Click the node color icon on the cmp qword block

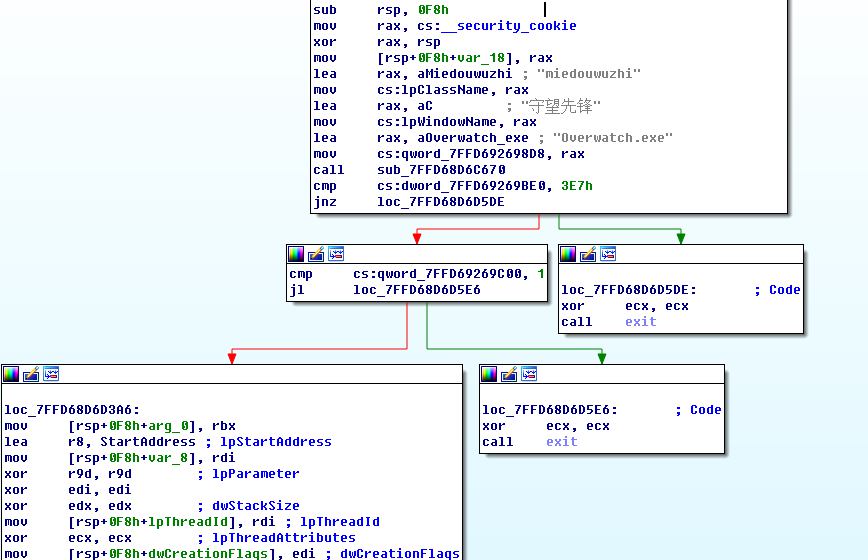click(x=296, y=254)
